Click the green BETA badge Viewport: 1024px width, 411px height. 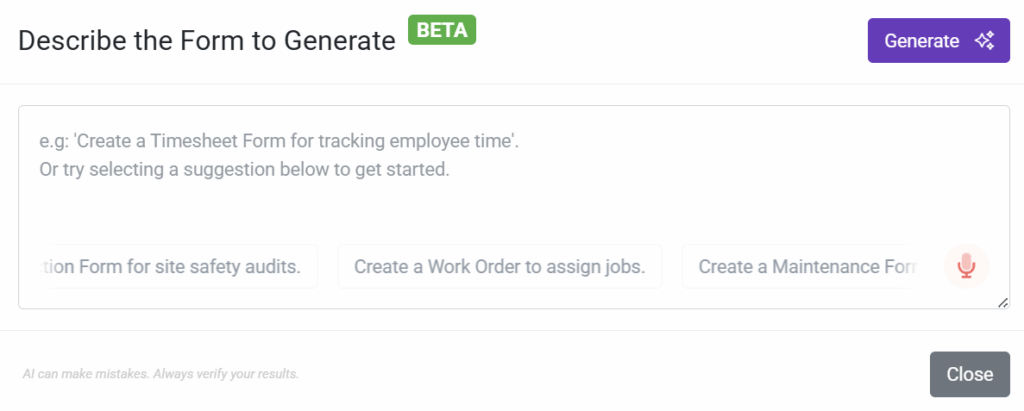tap(441, 30)
